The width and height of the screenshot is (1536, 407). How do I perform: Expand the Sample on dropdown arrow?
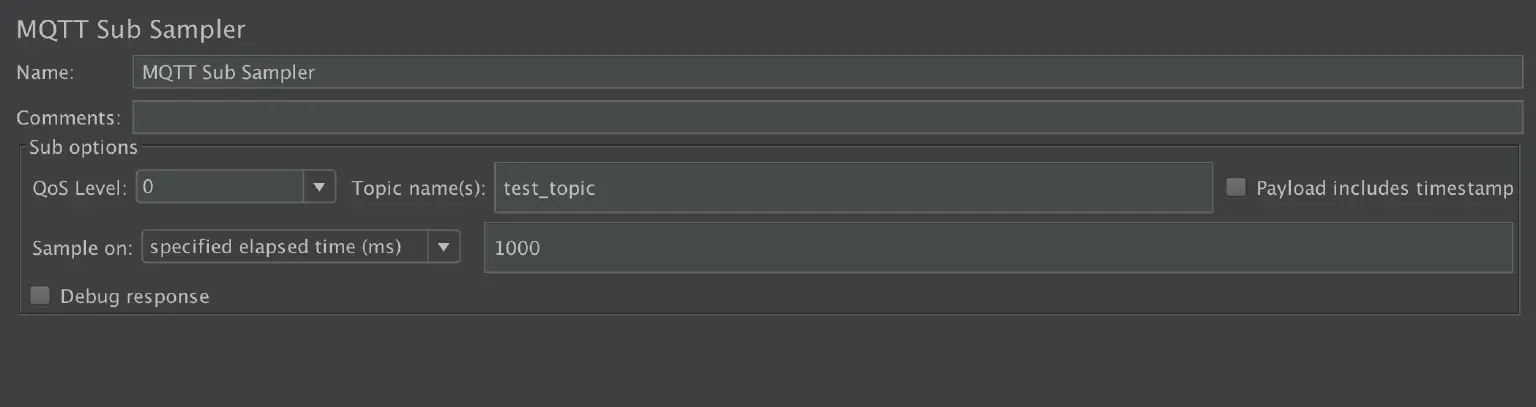tap(443, 246)
